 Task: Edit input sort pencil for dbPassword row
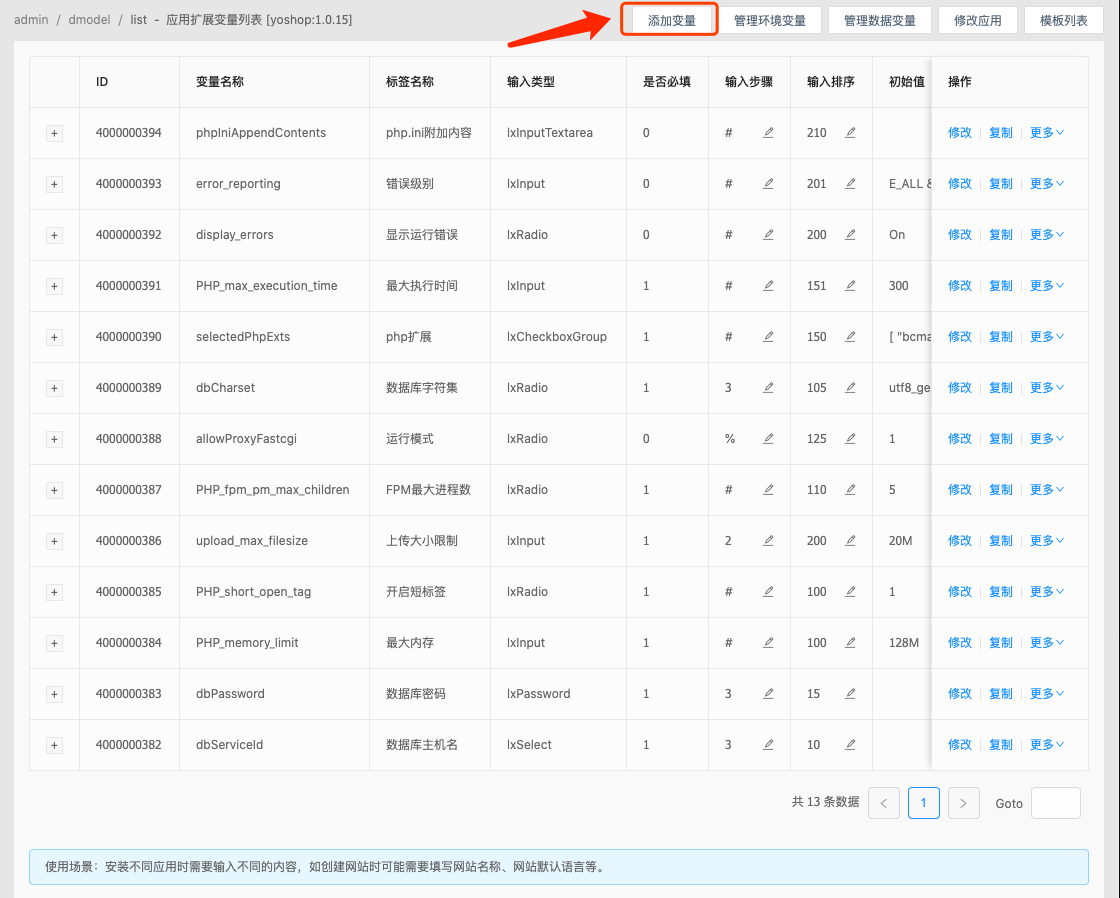(x=850, y=694)
